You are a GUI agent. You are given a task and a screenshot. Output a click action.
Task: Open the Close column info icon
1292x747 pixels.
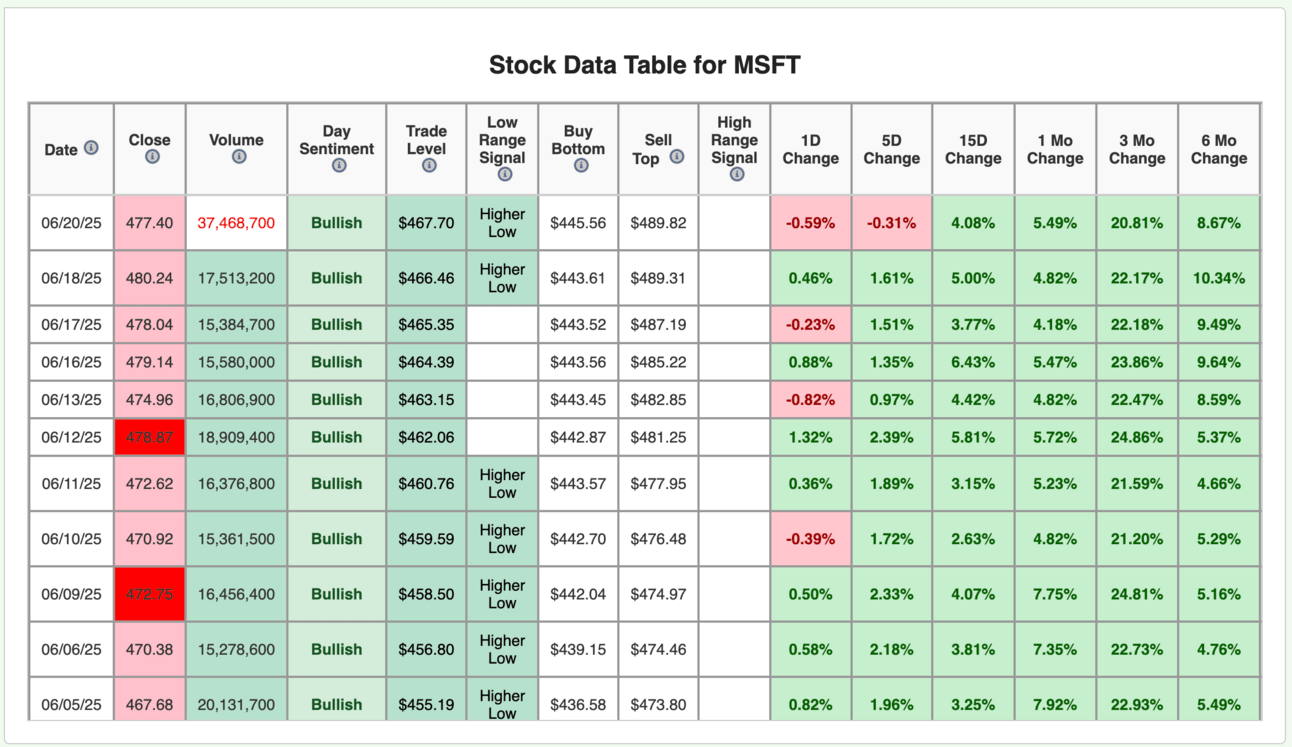[x=152, y=157]
